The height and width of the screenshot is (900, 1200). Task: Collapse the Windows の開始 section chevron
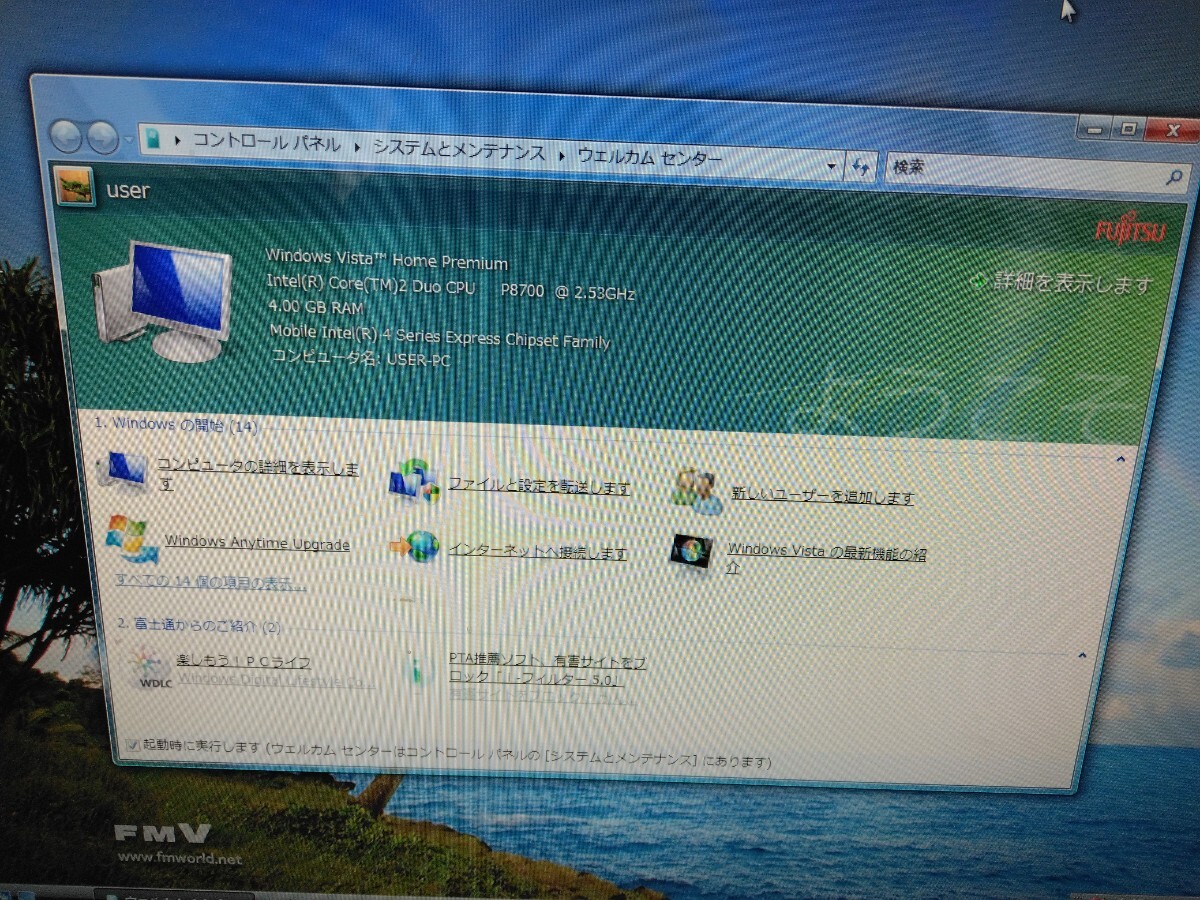[x=1119, y=460]
